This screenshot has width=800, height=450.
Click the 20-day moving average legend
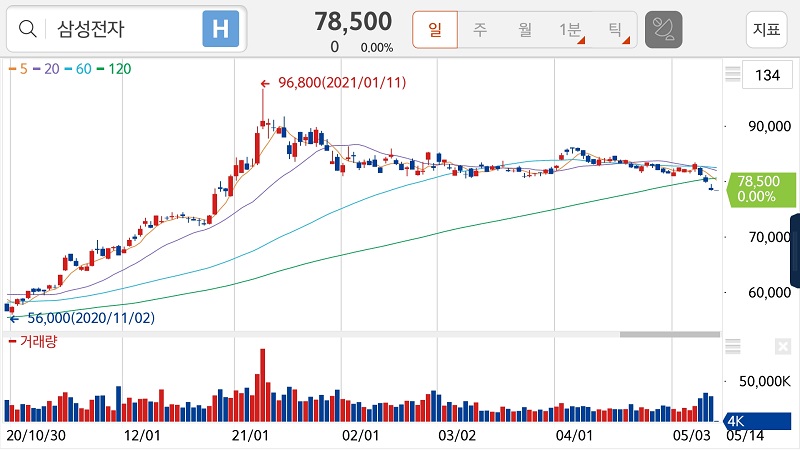click(x=46, y=69)
